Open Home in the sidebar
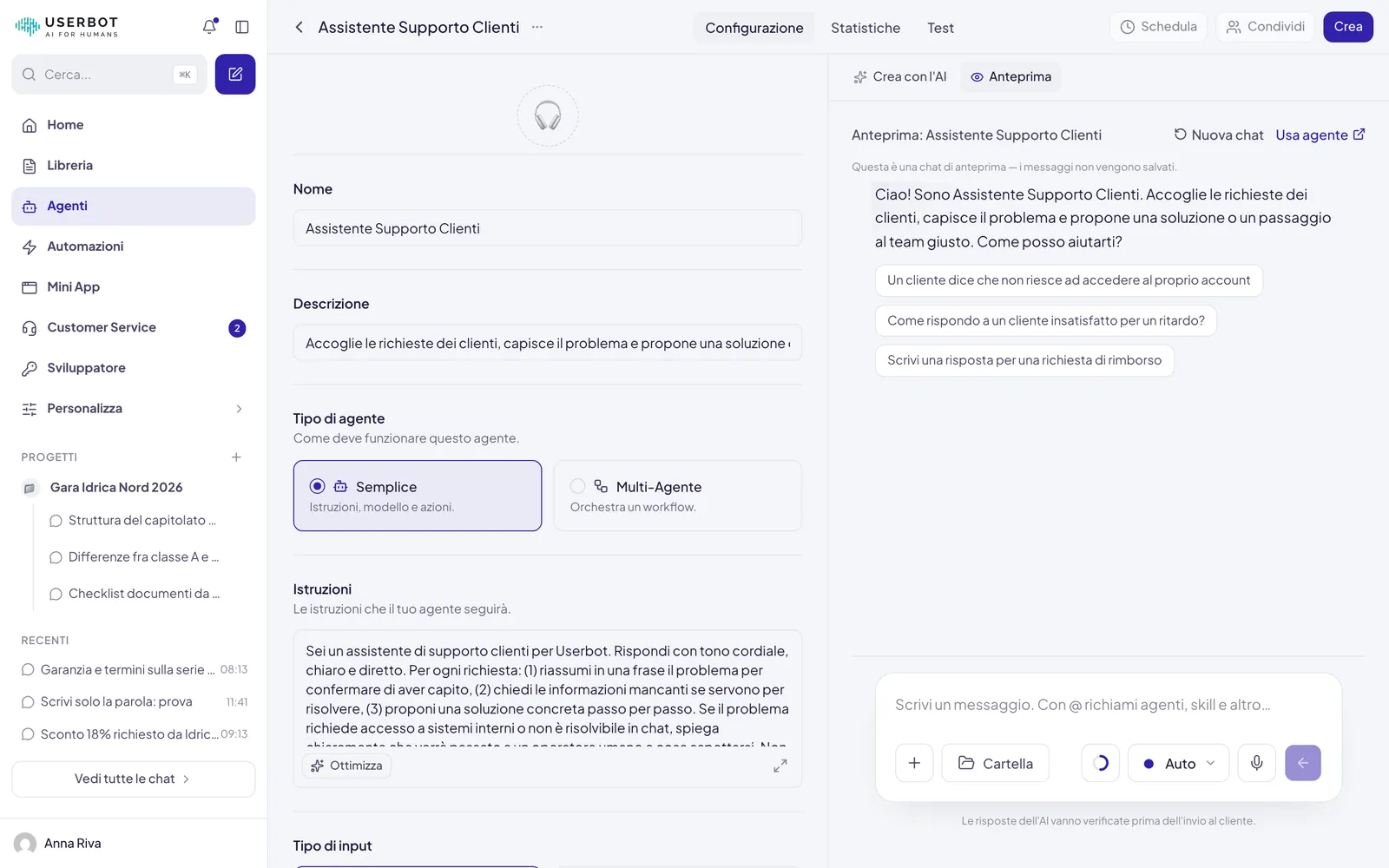This screenshot has width=1389, height=868. pos(134,125)
